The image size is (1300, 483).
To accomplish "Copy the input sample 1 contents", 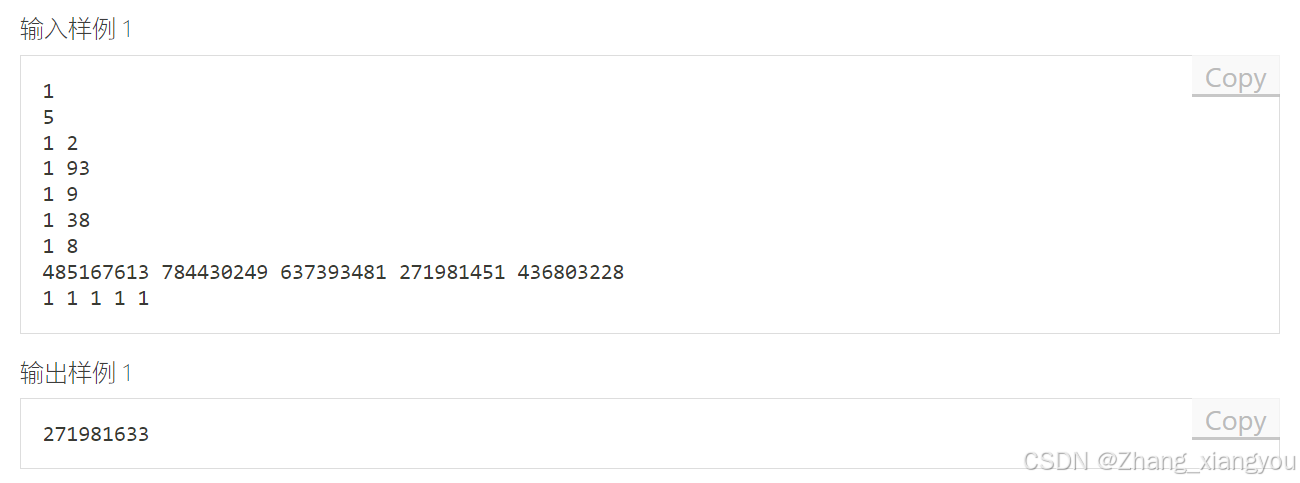I will pos(1235,78).
